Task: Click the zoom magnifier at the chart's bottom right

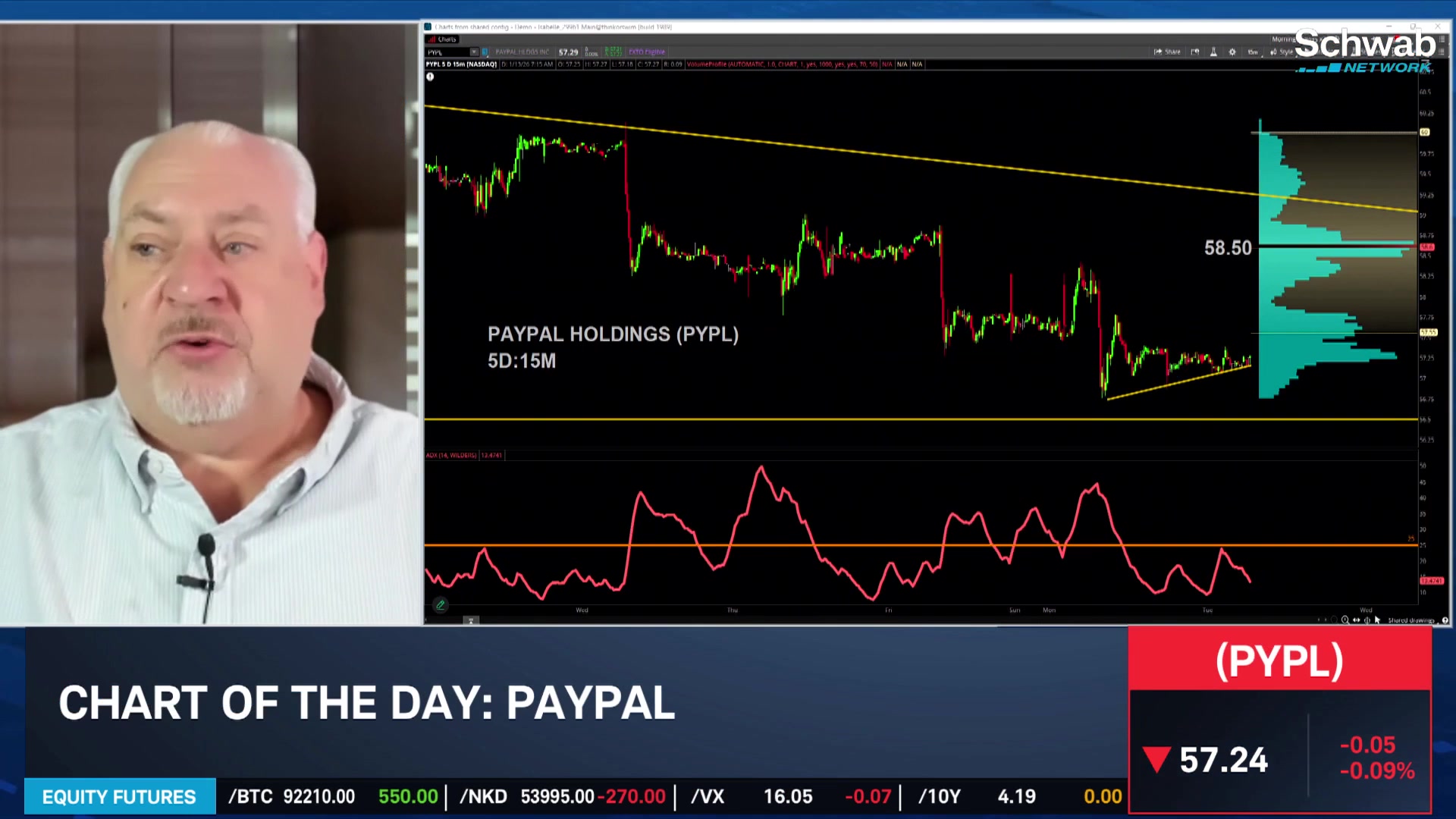Action: click(1345, 620)
